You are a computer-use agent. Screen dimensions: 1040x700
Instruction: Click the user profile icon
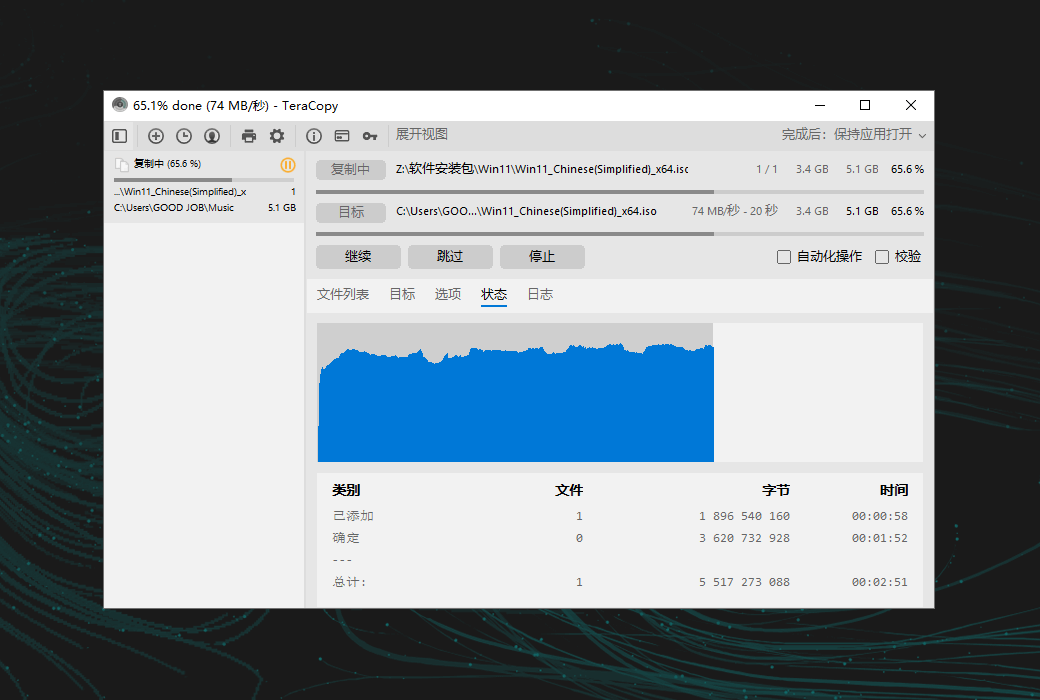click(212, 136)
